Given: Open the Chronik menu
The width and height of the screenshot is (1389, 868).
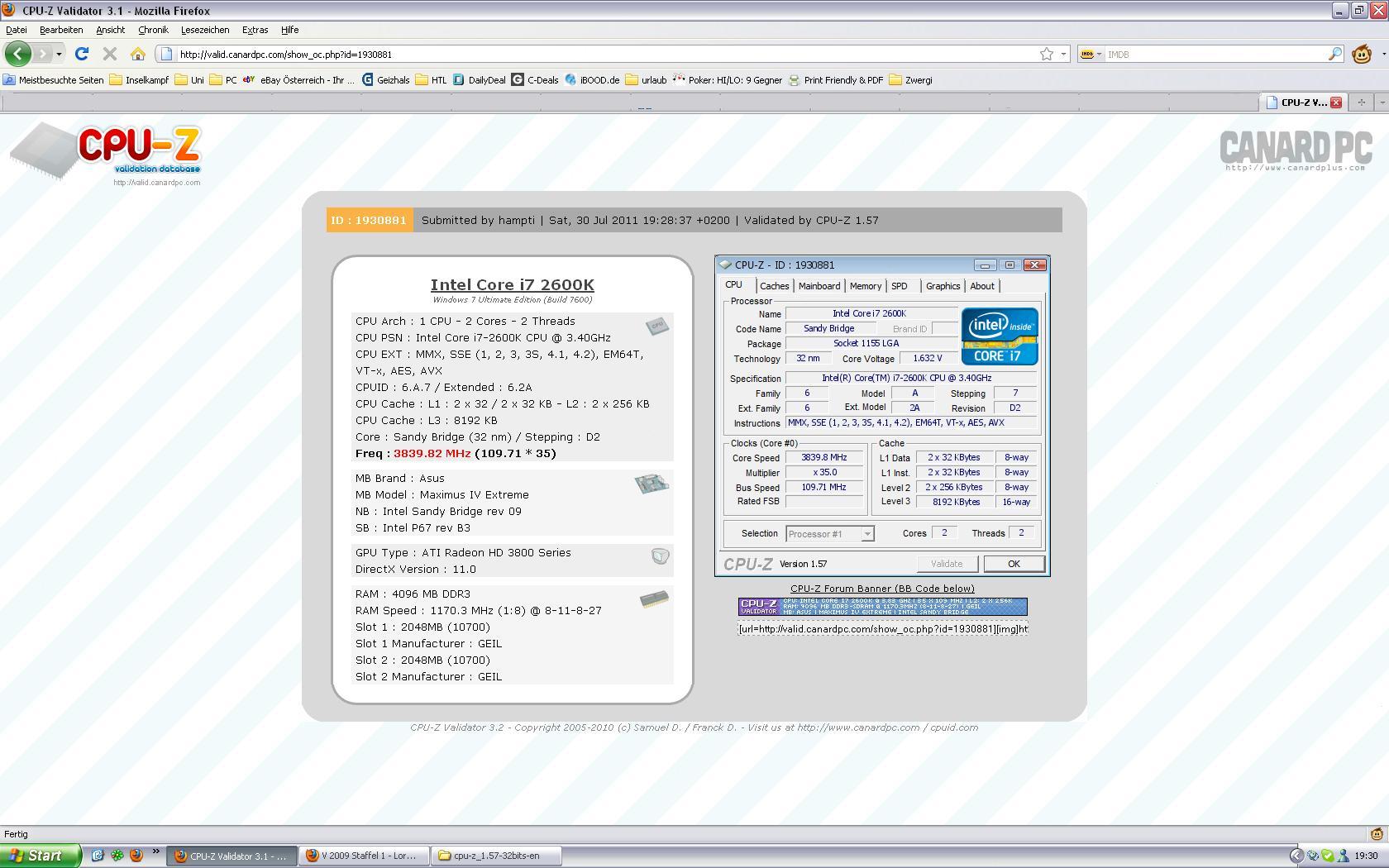Looking at the screenshot, I should coord(153,30).
